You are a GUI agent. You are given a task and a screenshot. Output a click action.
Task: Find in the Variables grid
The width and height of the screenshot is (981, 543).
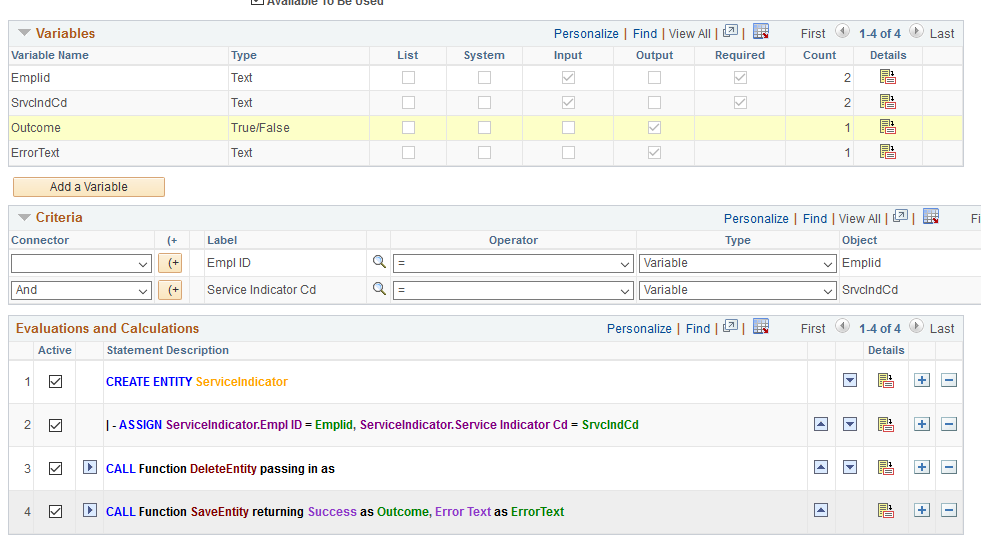pos(645,34)
